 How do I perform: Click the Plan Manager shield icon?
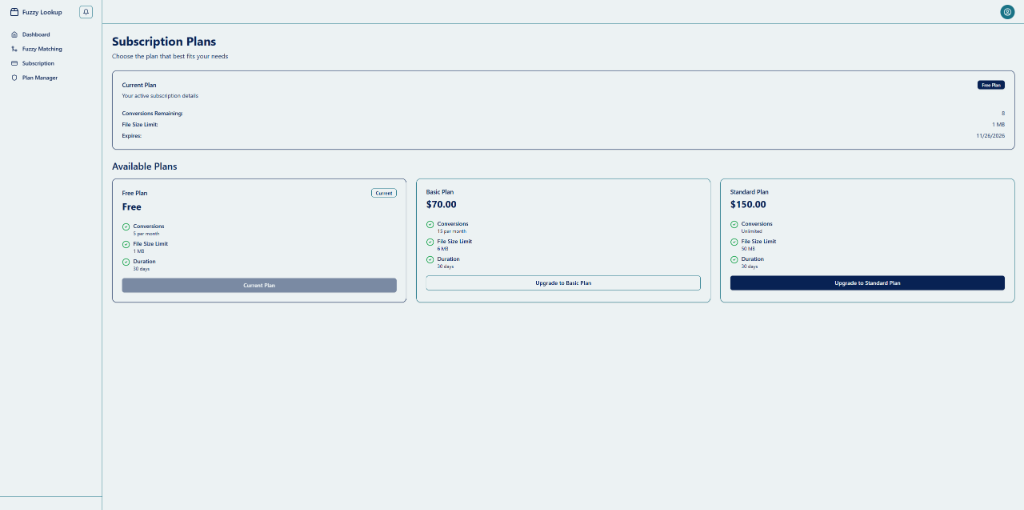tap(14, 78)
